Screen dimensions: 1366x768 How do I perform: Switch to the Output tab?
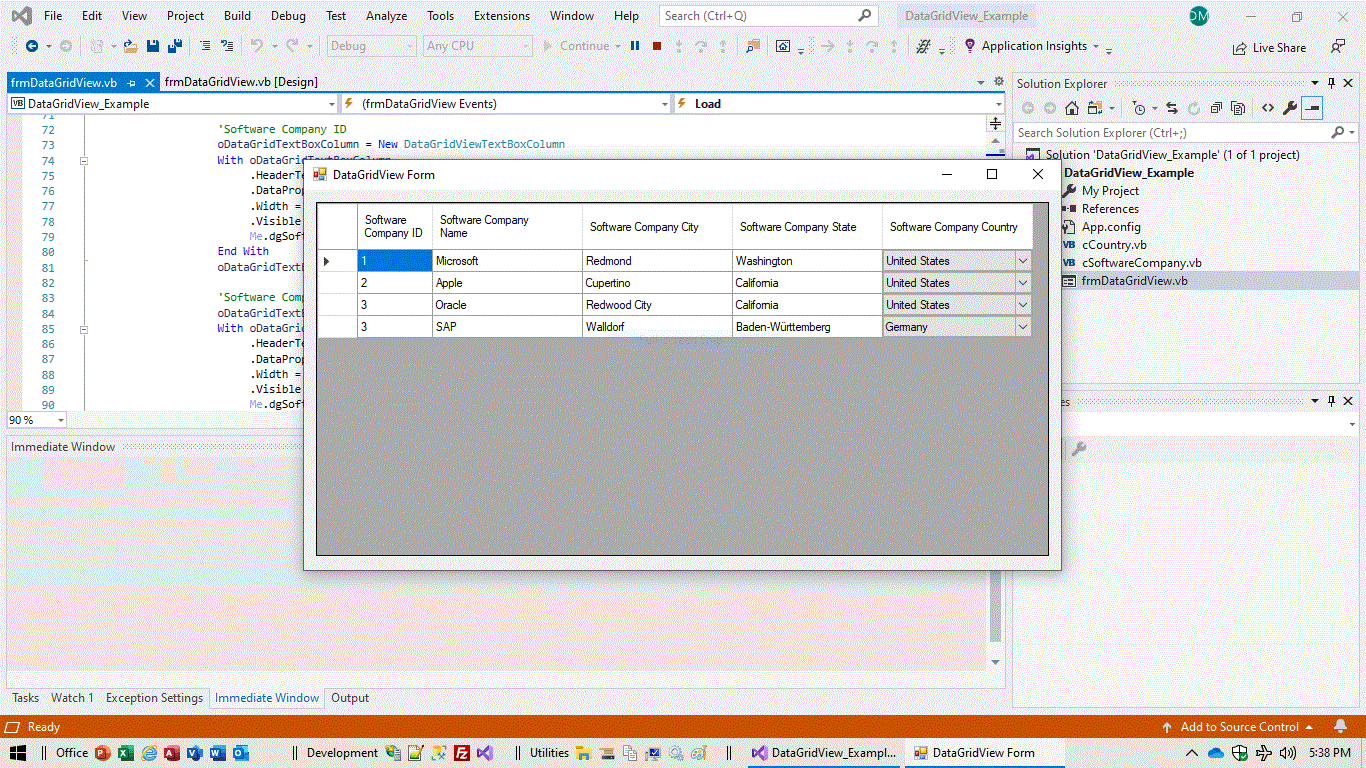(349, 698)
